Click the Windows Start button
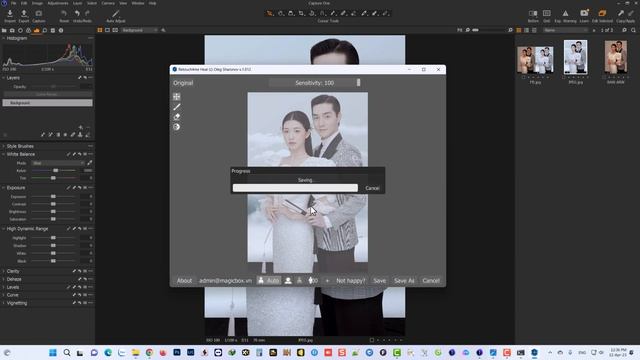 (x=53, y=353)
